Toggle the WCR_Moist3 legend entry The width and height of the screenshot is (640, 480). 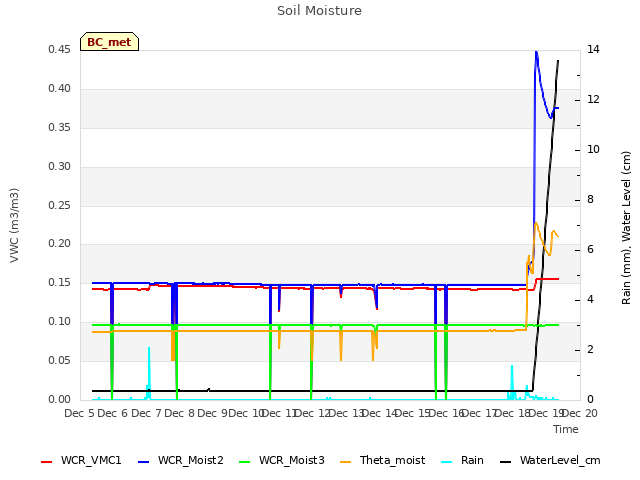(282, 460)
